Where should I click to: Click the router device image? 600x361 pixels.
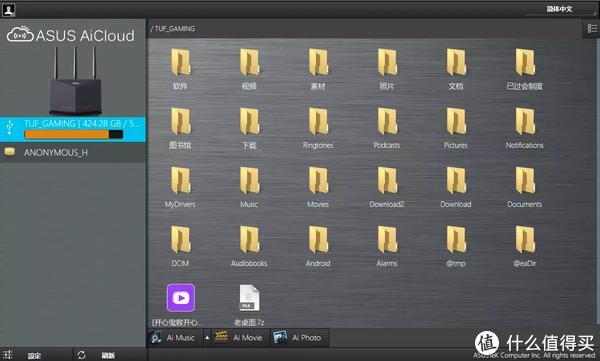tap(75, 81)
